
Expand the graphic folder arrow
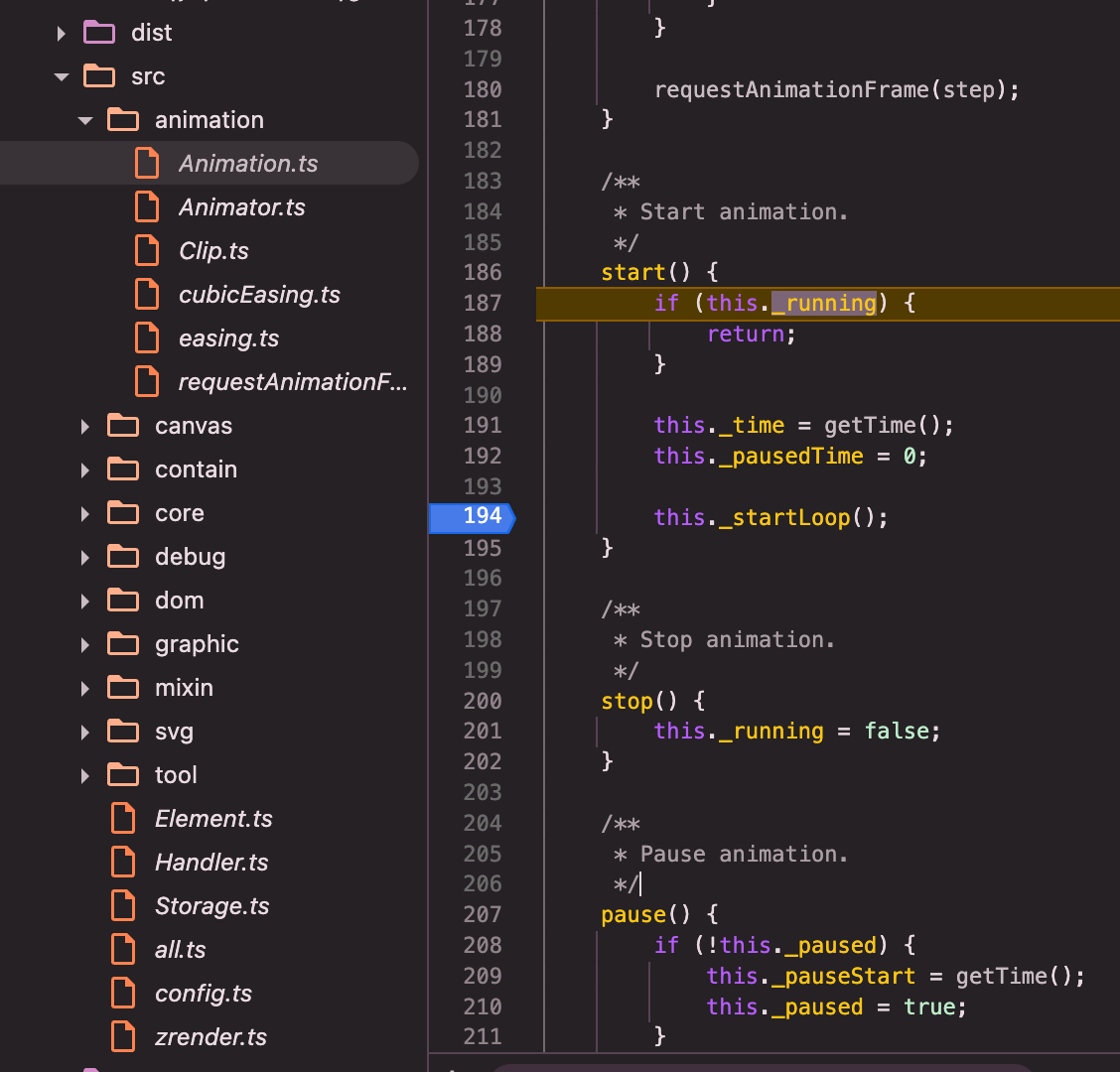coord(85,644)
